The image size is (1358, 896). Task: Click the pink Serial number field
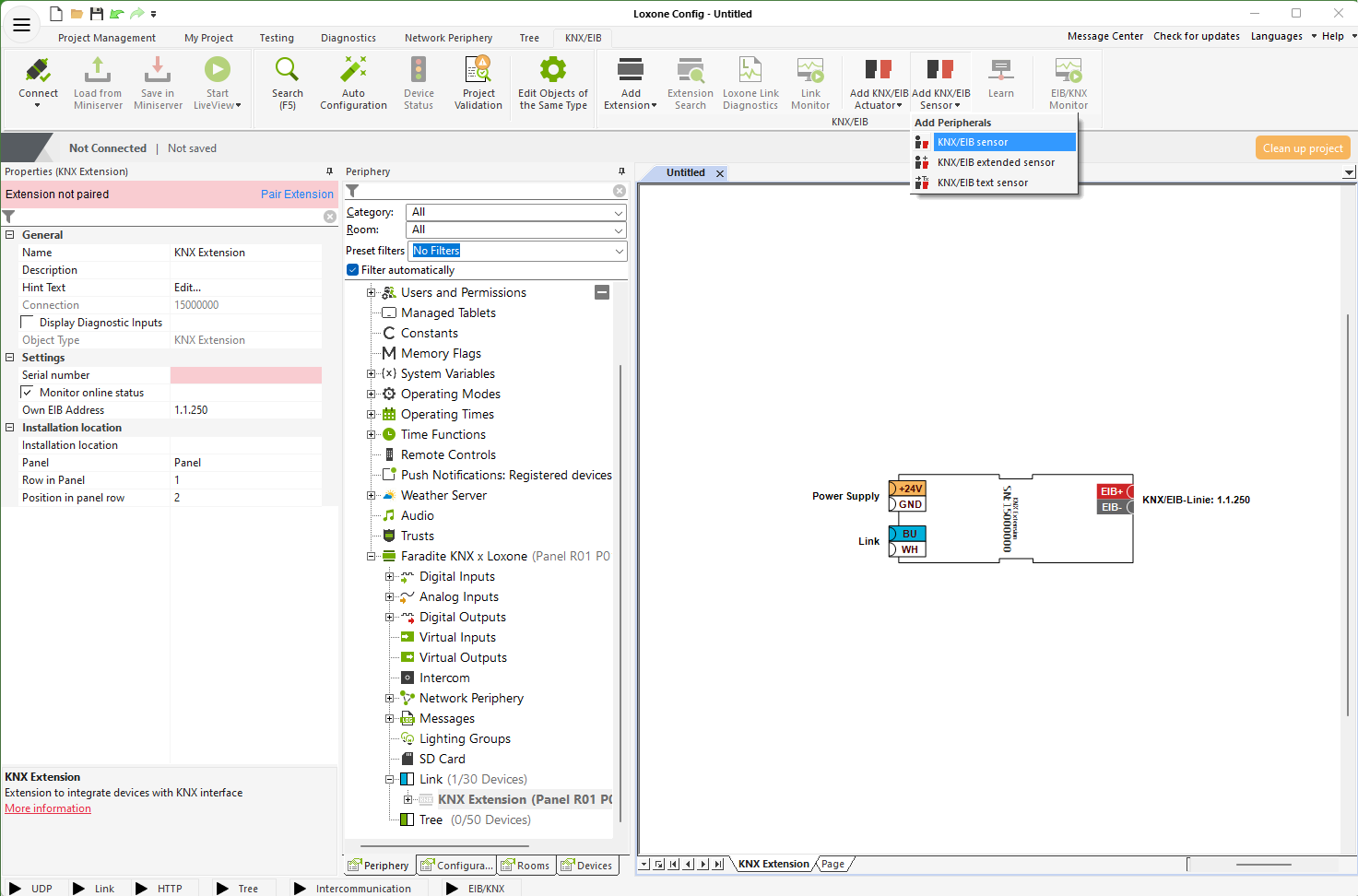(246, 375)
